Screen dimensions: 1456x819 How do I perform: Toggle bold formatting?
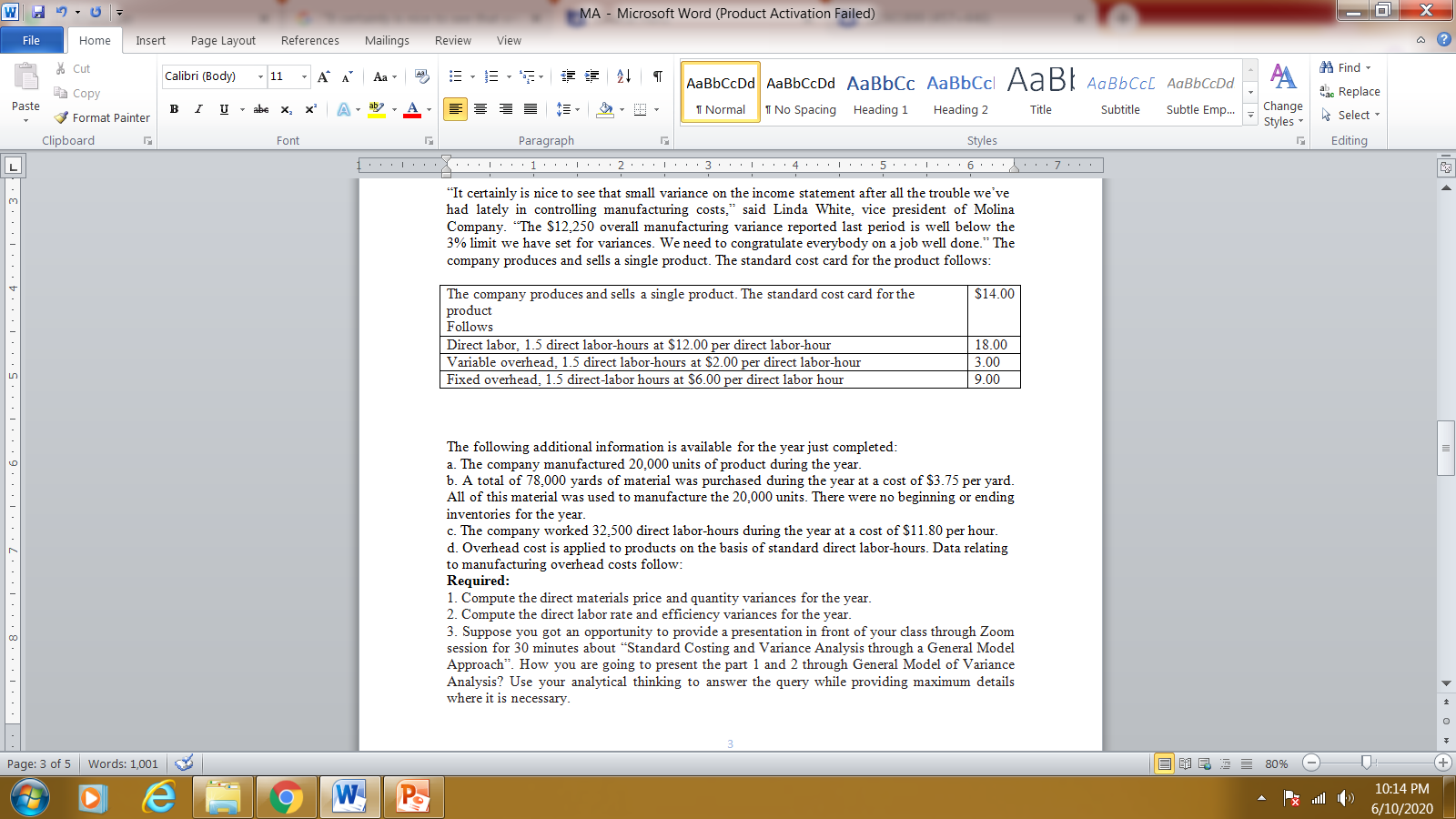pos(174,109)
